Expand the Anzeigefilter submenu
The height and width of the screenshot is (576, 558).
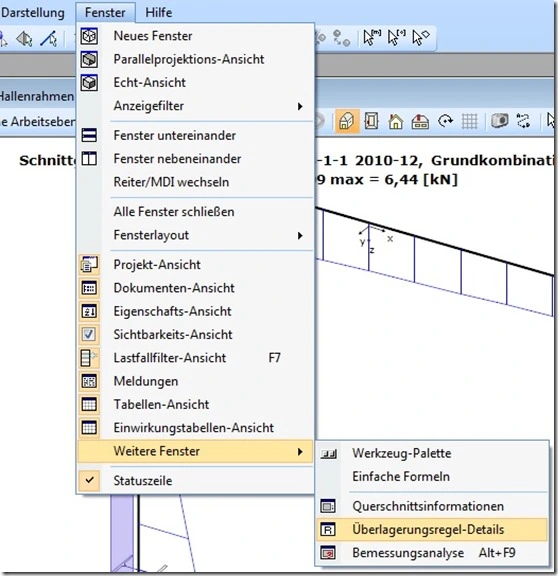point(300,106)
